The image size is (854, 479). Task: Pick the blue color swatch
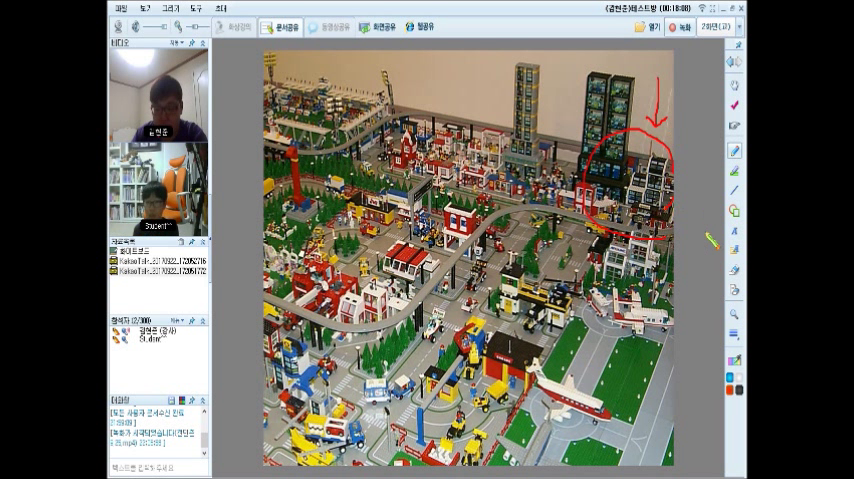click(730, 378)
